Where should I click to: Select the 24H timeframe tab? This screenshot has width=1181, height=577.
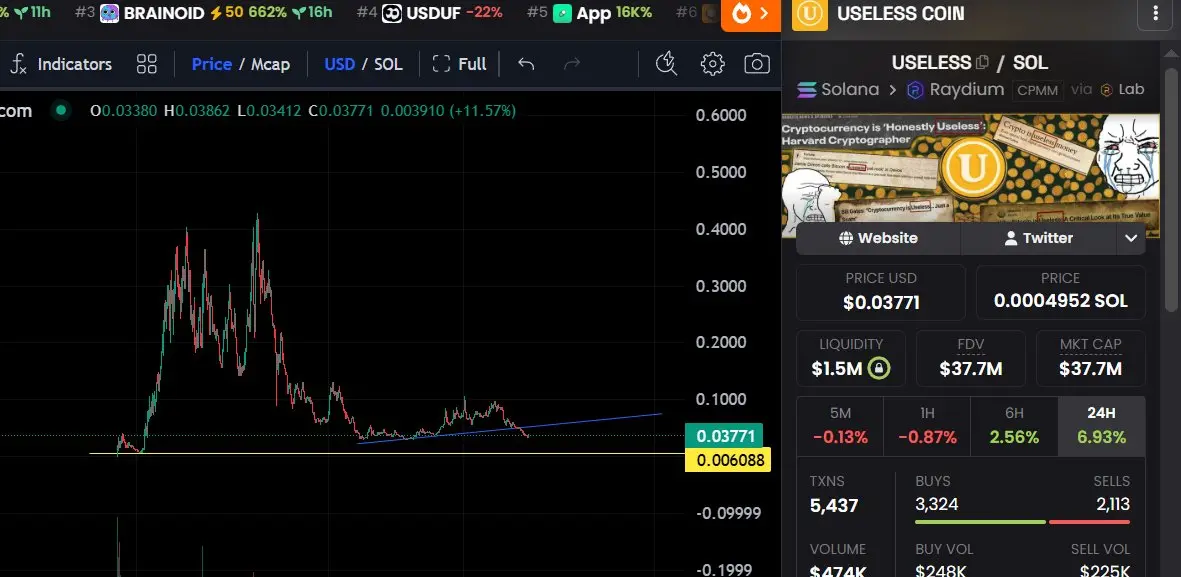(1102, 426)
